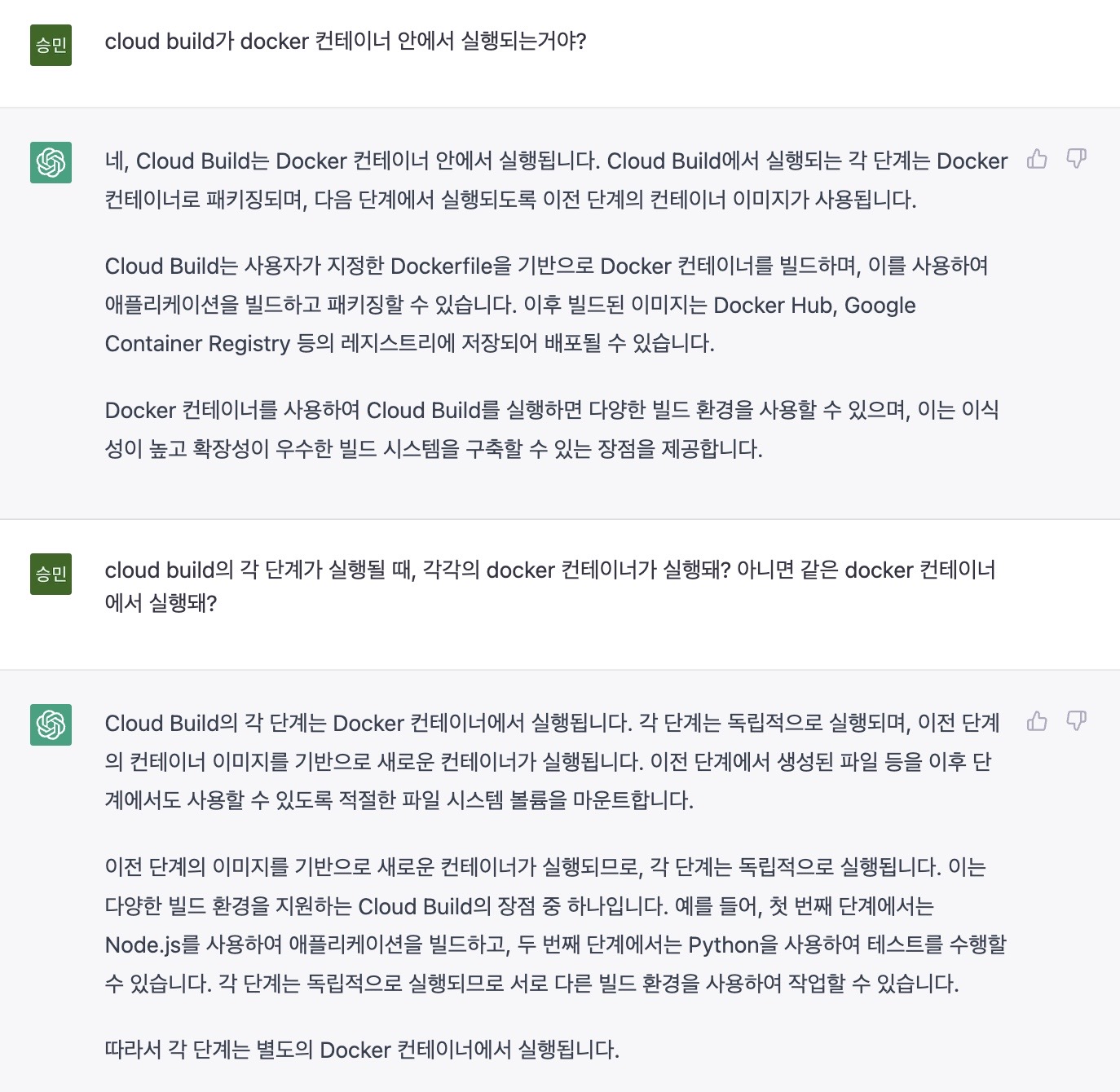Image resolution: width=1120 pixels, height=1092 pixels.
Task: Give negative feedback on the last response
Action: pos(1077,720)
